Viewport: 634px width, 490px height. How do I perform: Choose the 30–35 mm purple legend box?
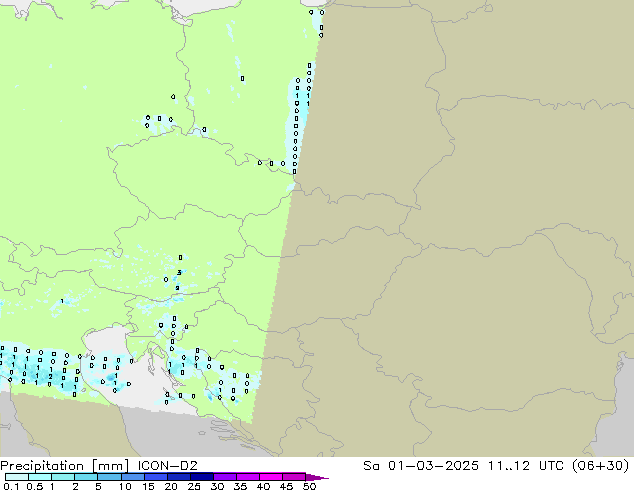click(225, 477)
